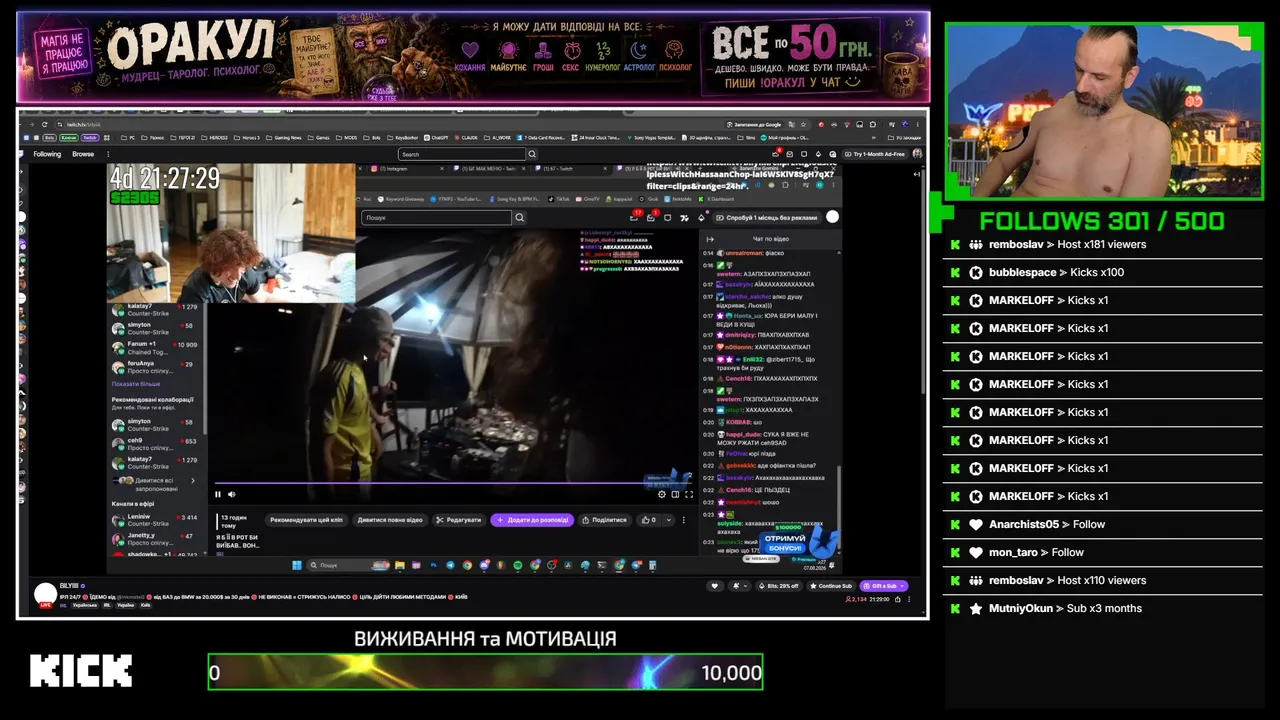Viewport: 1280px width, 720px height.
Task: Click Спробуй 1 місяць без реклами
Action: pyautogui.click(x=768, y=217)
